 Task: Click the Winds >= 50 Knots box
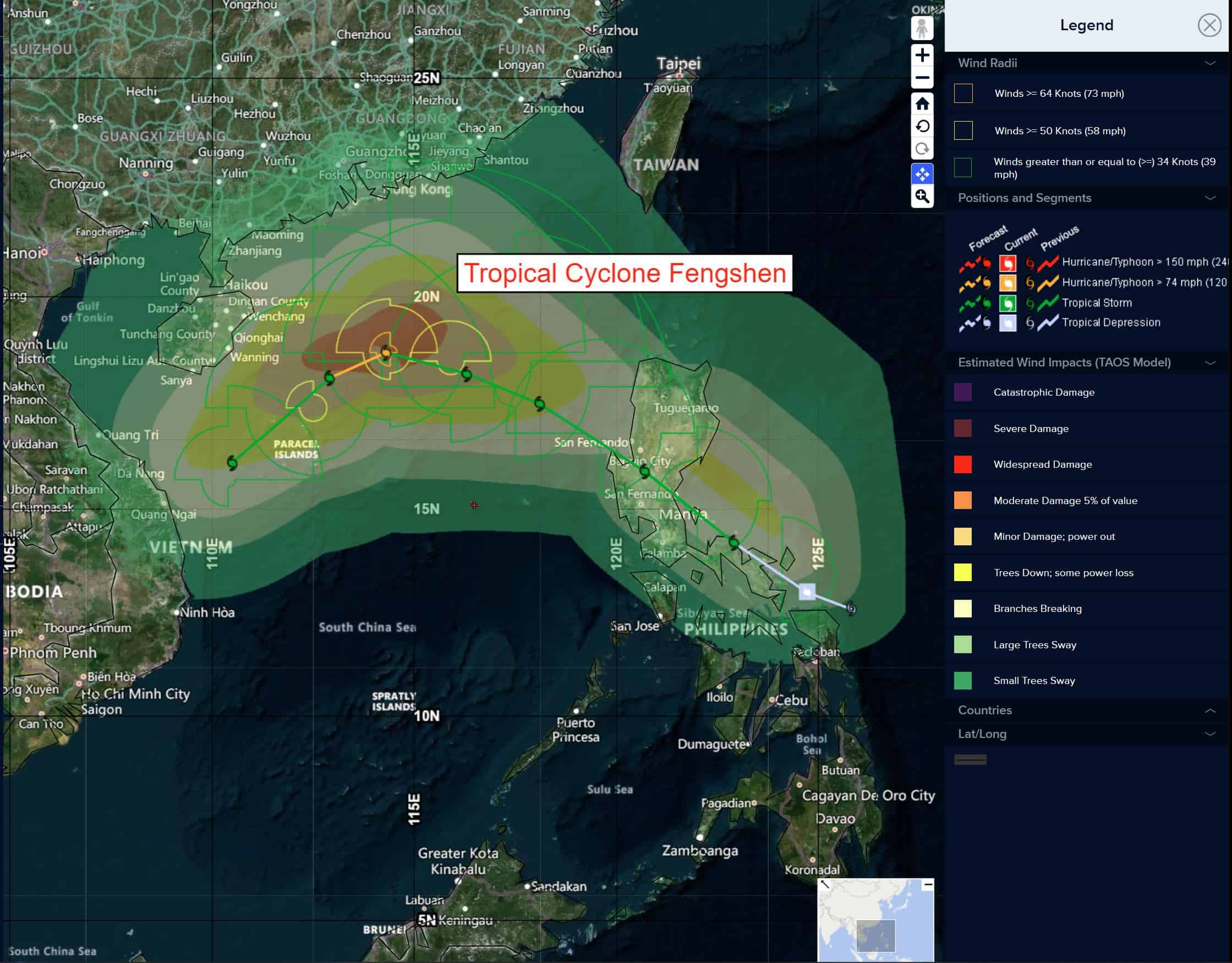[x=963, y=131]
